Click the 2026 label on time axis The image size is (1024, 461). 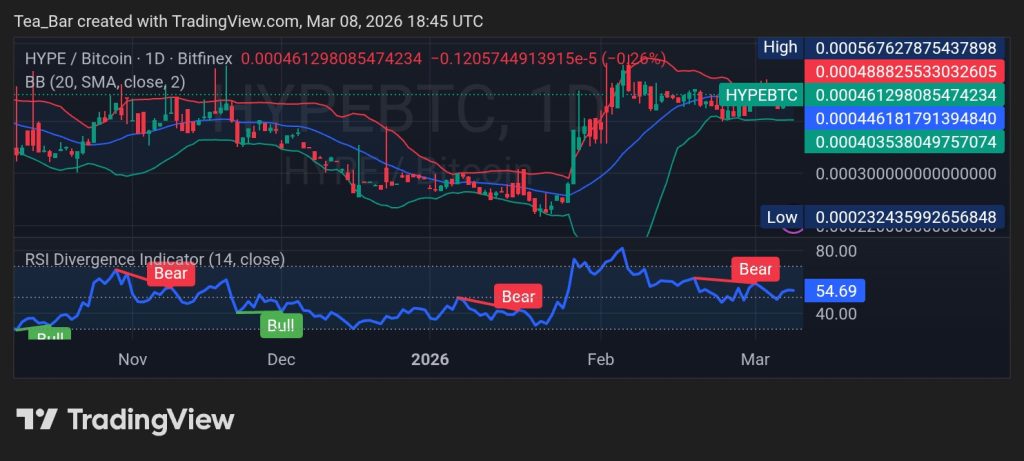point(429,358)
